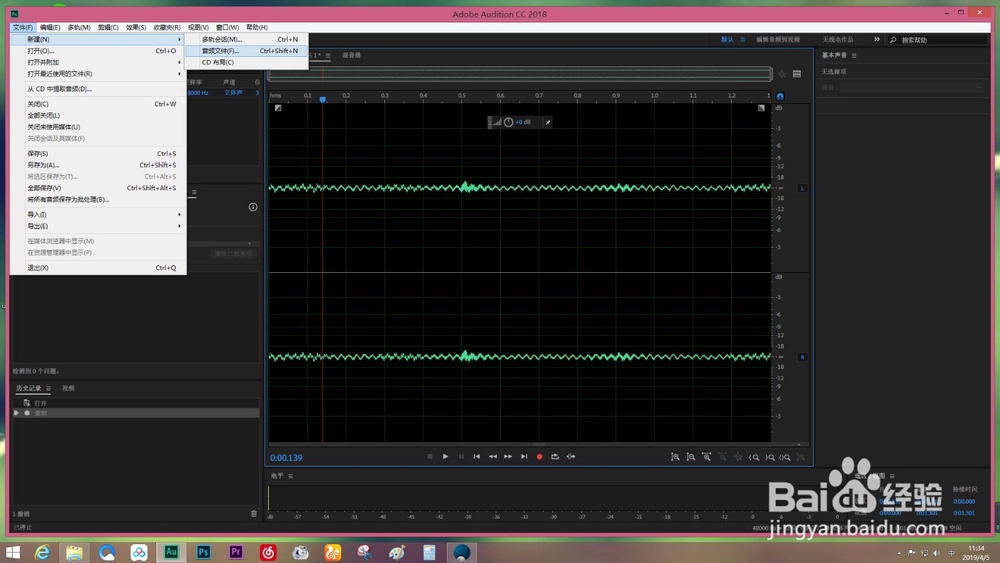Image resolution: width=1000 pixels, height=563 pixels.
Task: Click zoom in at out-point icon
Action: point(770,457)
